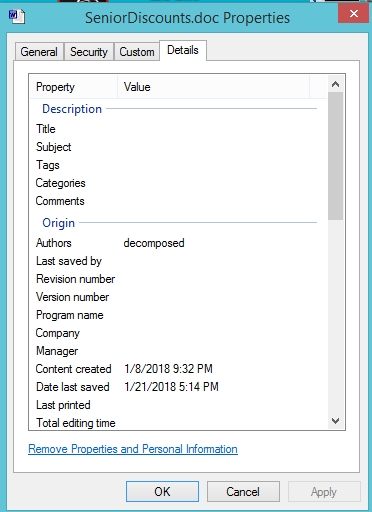Click the value 1/8/2018 9:32 PM
Screen dimensions: 372x512
168,369
